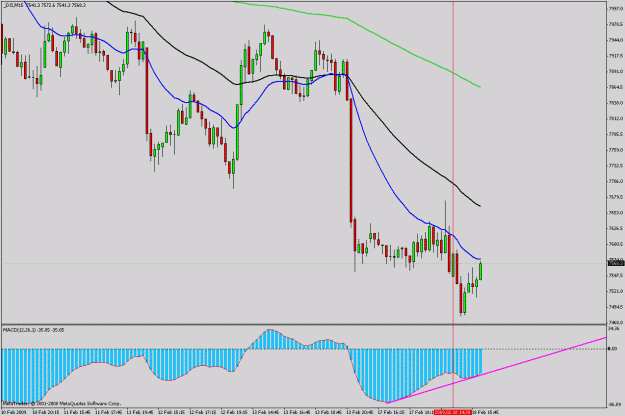Click the horizontal dotted current price line
625x416 pixels.
(x=303, y=263)
